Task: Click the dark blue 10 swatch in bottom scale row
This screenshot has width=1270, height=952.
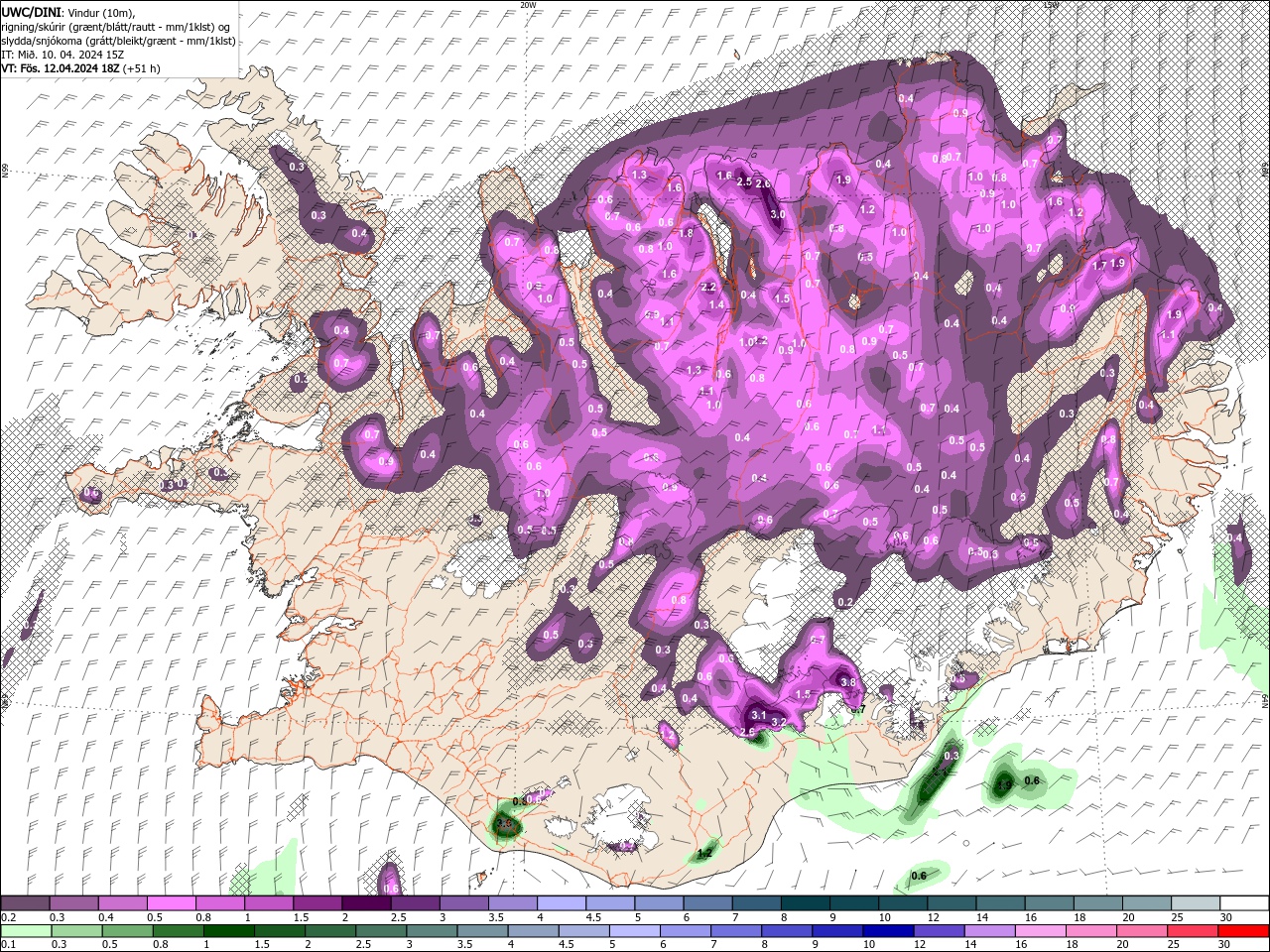Action: pyautogui.click(x=887, y=931)
